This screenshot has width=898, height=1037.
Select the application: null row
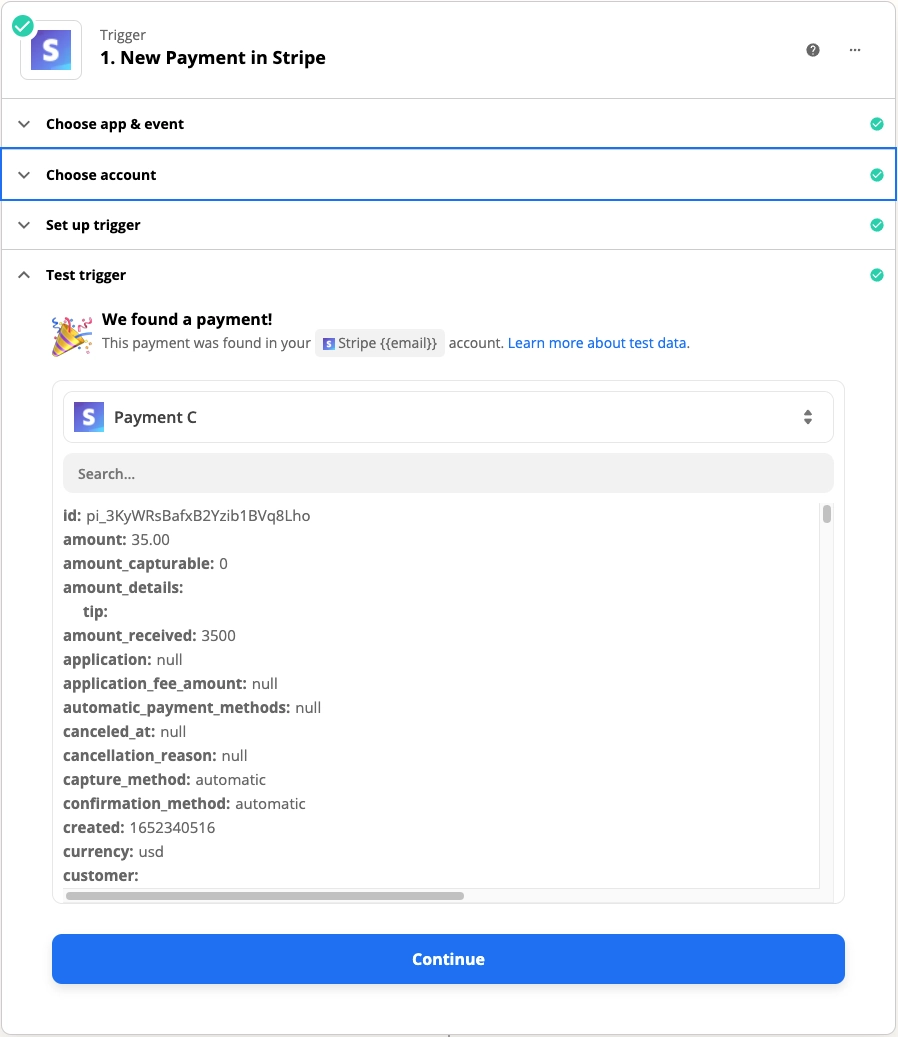122,660
